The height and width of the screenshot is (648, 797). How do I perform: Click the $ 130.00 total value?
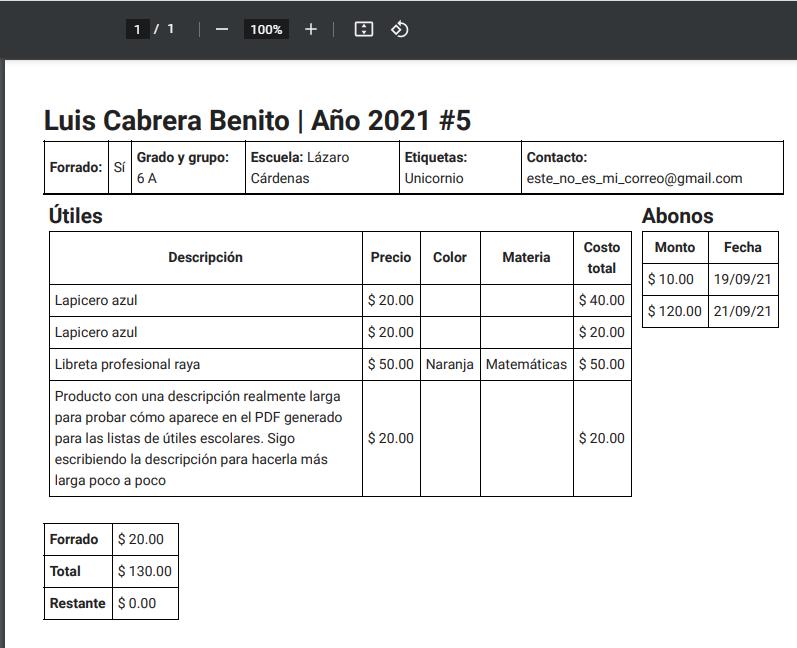[145, 571]
